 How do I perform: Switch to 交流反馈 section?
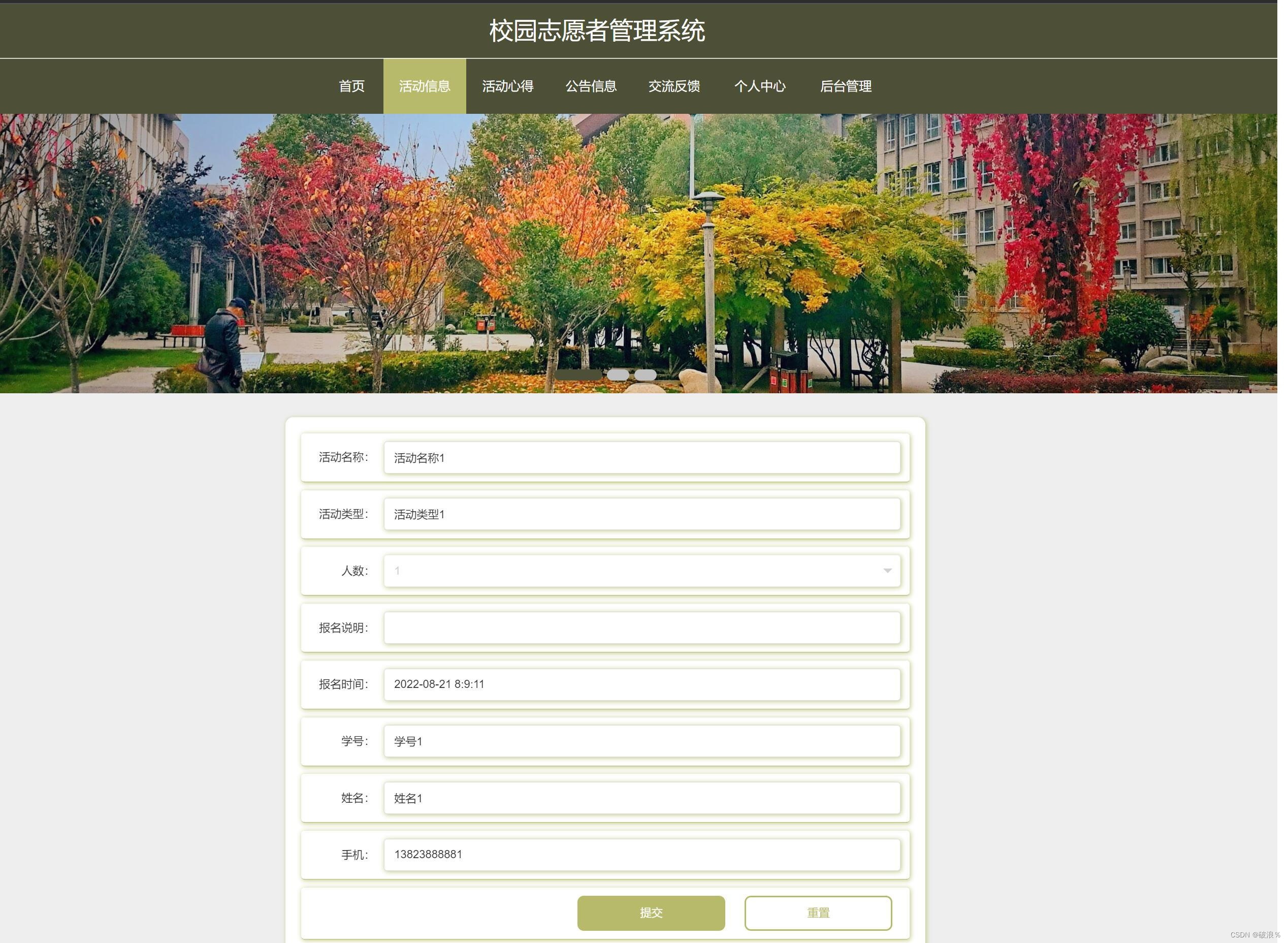coord(674,86)
